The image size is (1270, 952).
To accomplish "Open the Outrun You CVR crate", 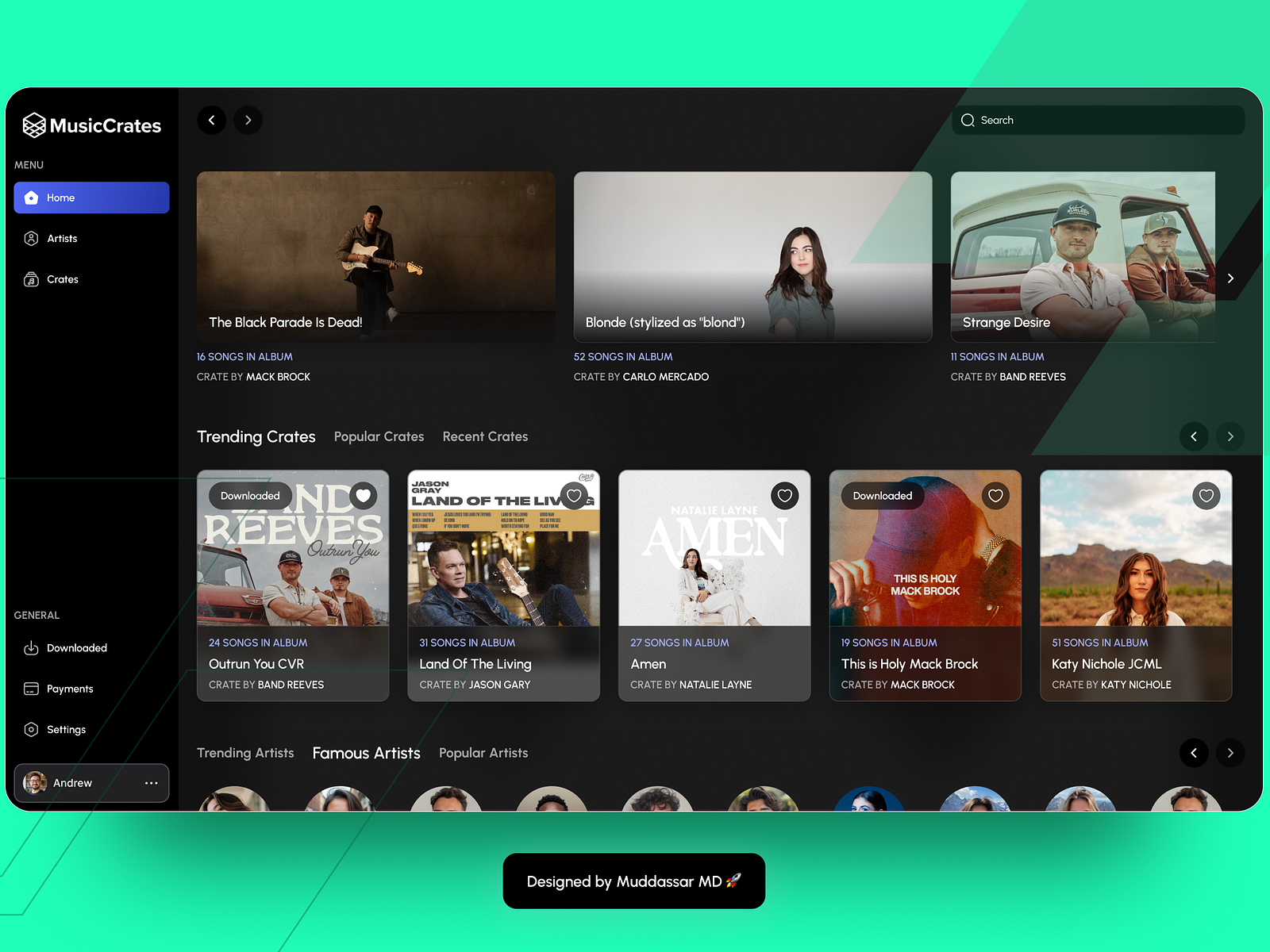I will (x=293, y=585).
